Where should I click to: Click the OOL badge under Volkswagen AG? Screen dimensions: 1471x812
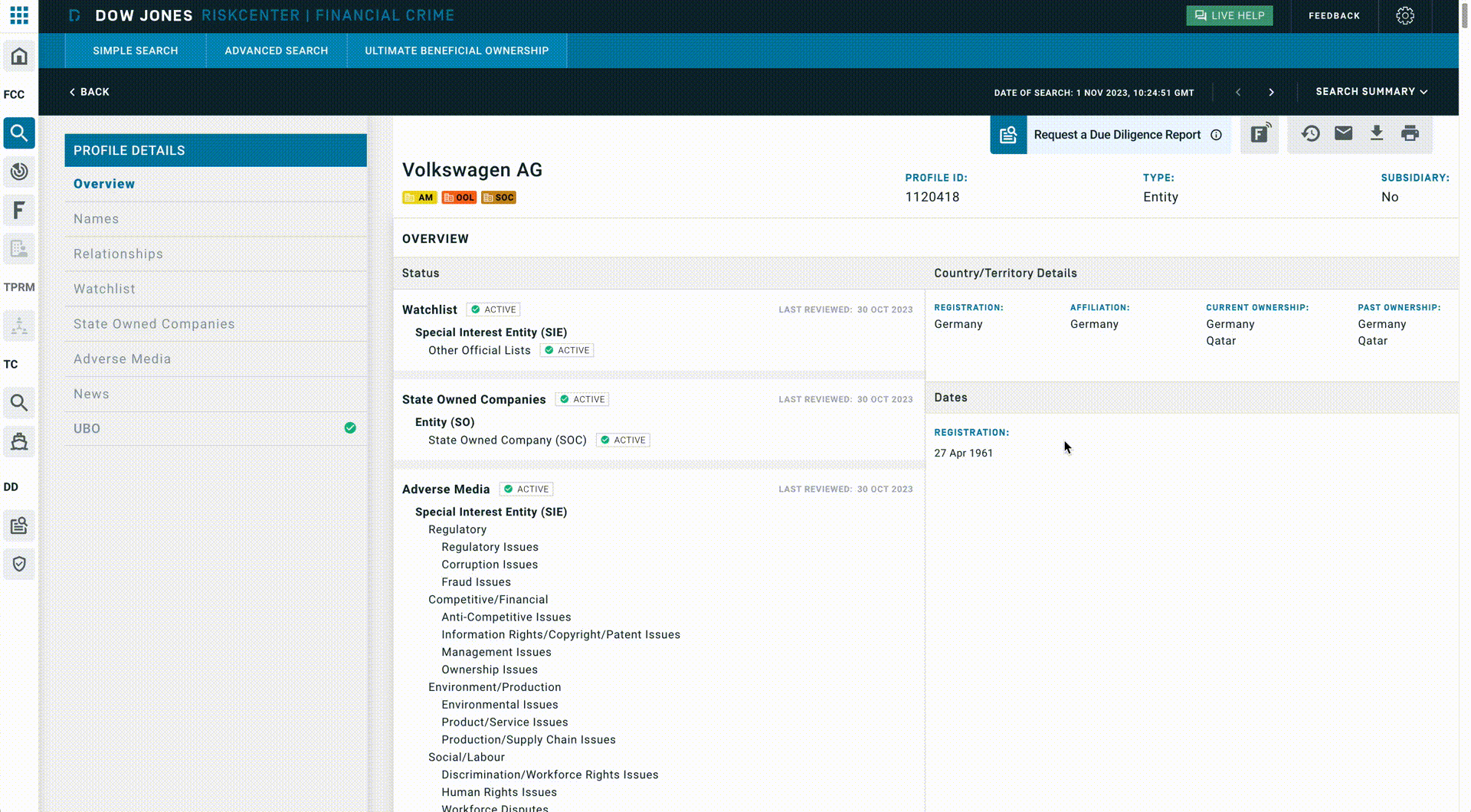click(x=459, y=198)
